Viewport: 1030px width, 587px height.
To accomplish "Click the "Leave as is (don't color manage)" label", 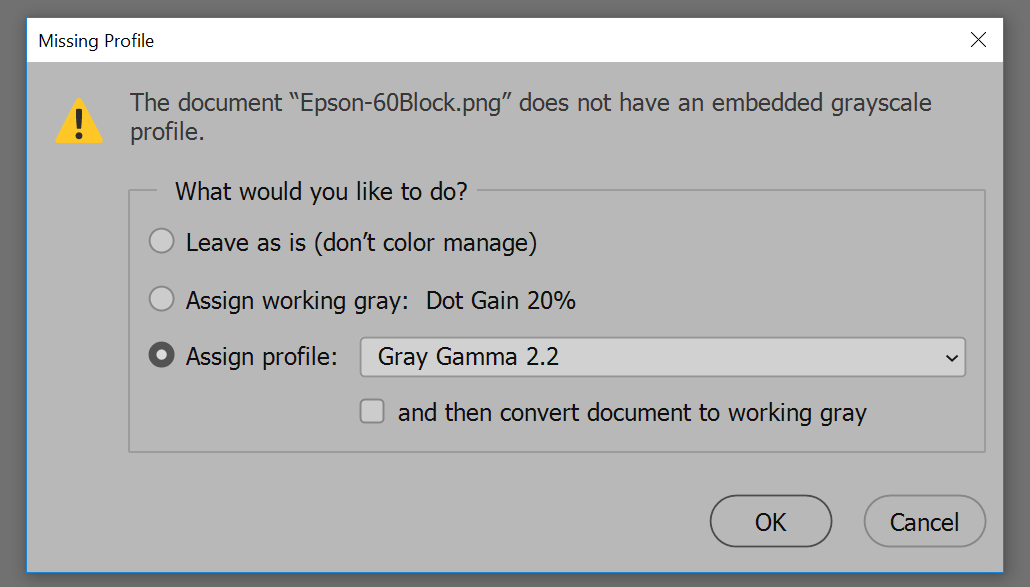I will pos(361,243).
